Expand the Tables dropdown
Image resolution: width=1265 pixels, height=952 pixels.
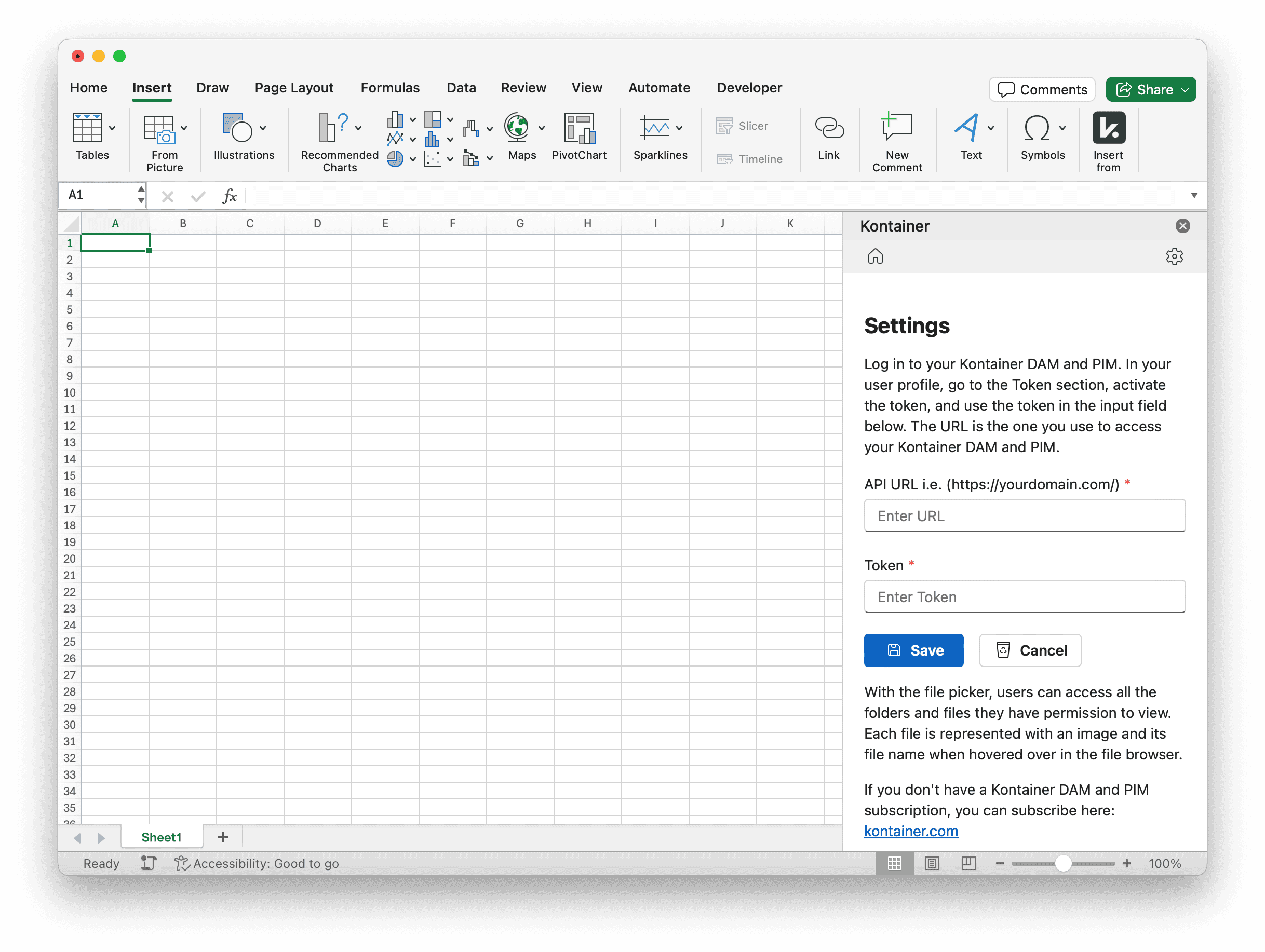[112, 128]
